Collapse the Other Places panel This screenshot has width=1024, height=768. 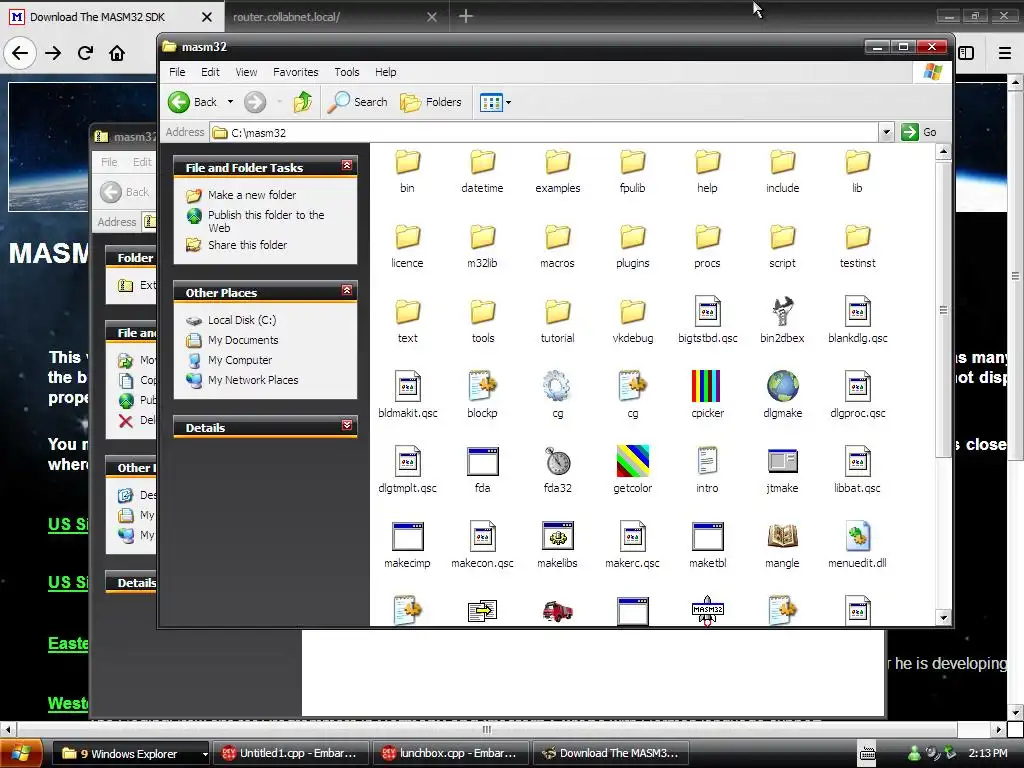pos(347,291)
